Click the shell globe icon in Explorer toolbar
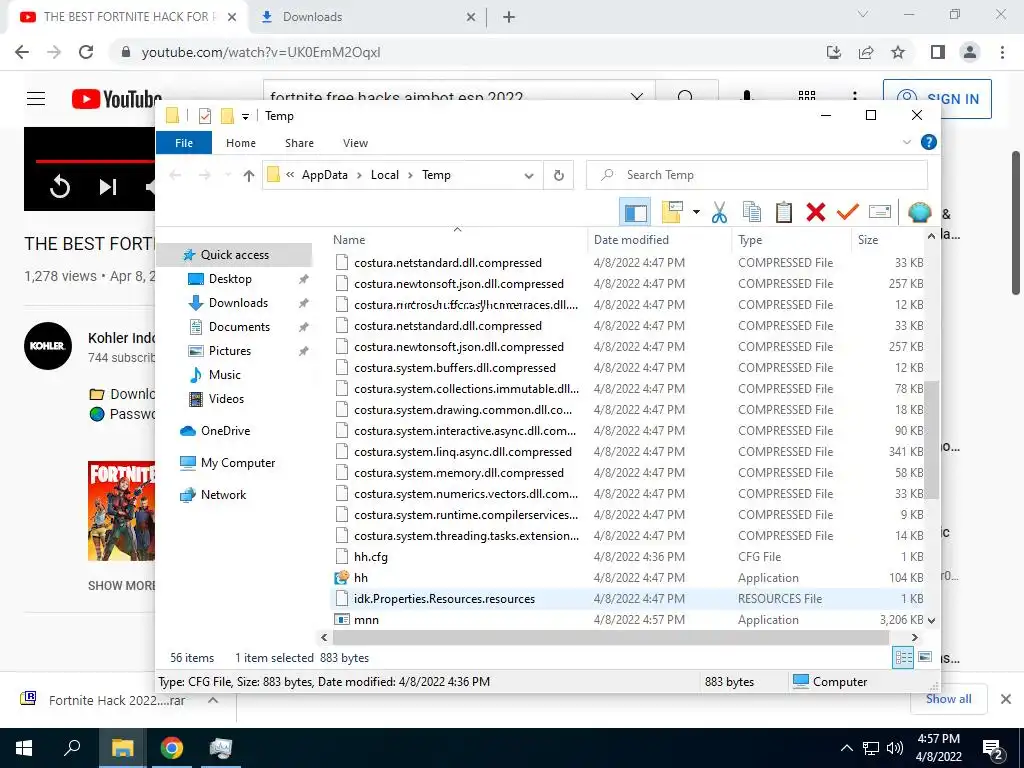The image size is (1024, 768). click(920, 212)
